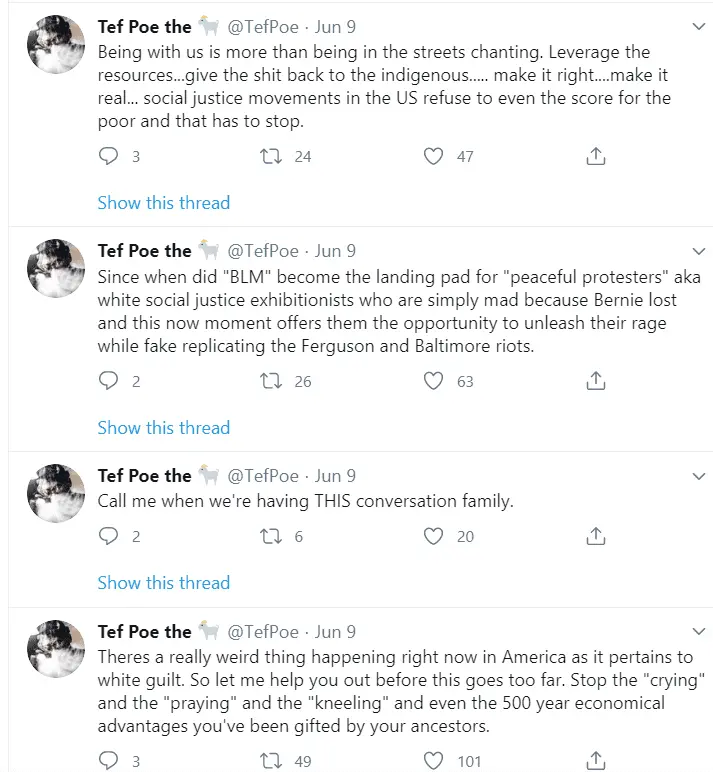The width and height of the screenshot is (713, 772).
Task: Like the tweet with 47 likes
Action: [x=433, y=157]
